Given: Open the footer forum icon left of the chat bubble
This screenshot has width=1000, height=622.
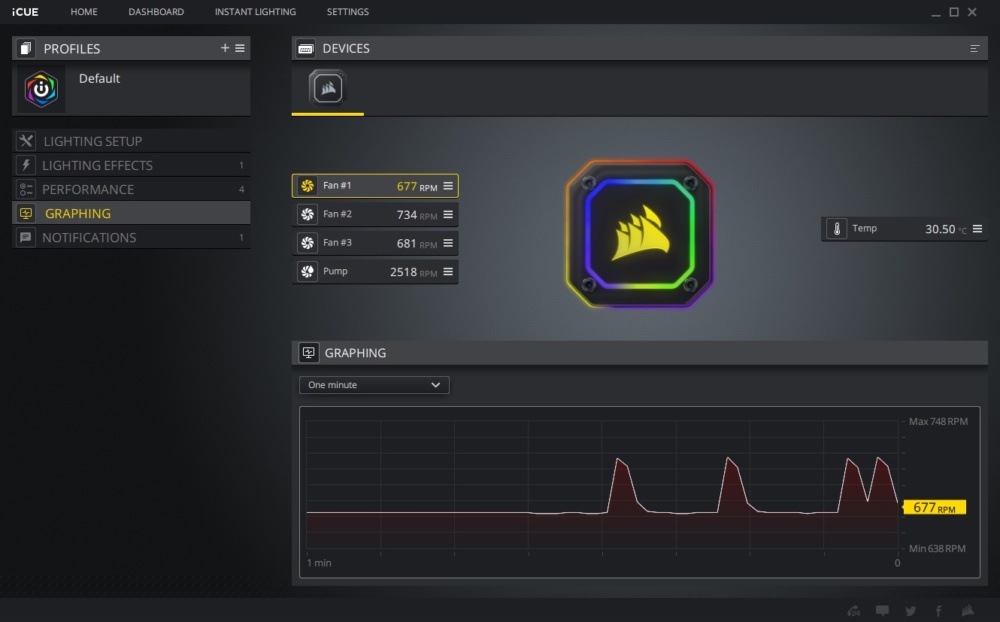Looking at the screenshot, I should click(854, 611).
